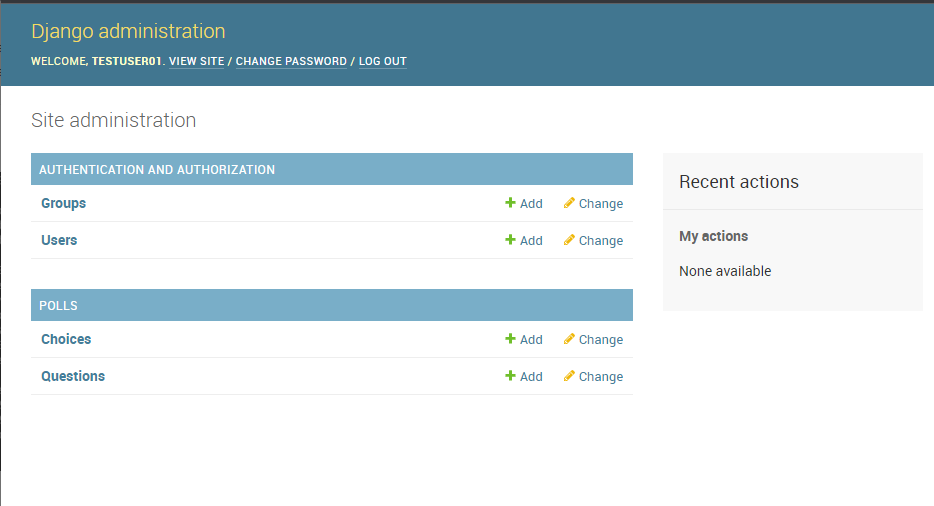
Task: Click the Change text for Choices
Action: tap(601, 340)
